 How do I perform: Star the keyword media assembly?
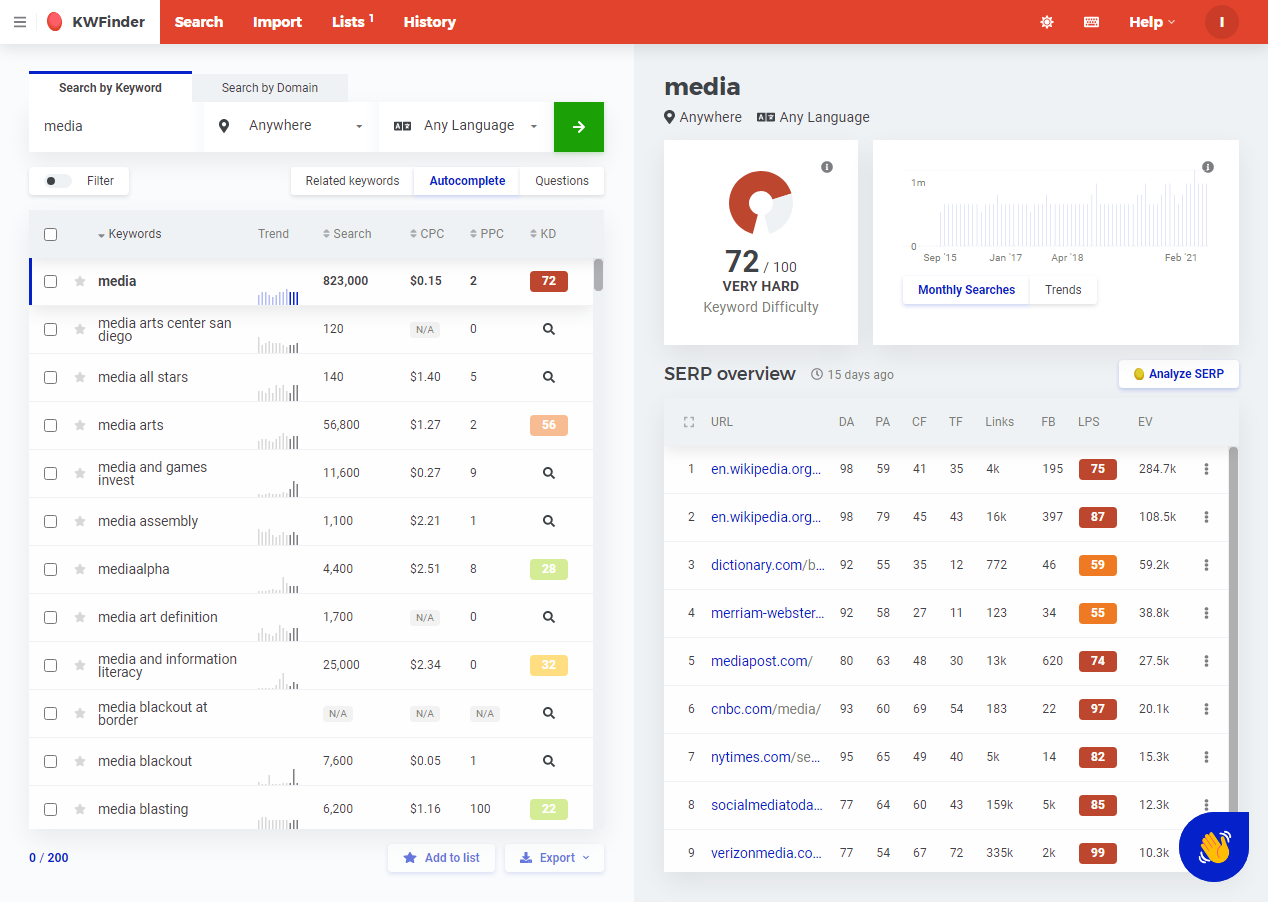point(80,521)
